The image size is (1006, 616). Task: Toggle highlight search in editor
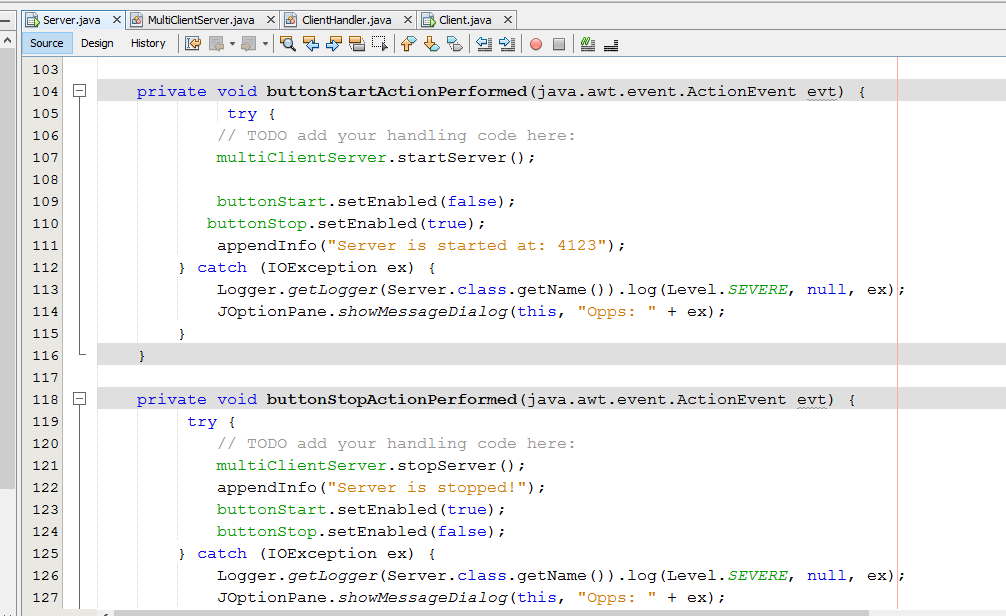click(x=357, y=43)
